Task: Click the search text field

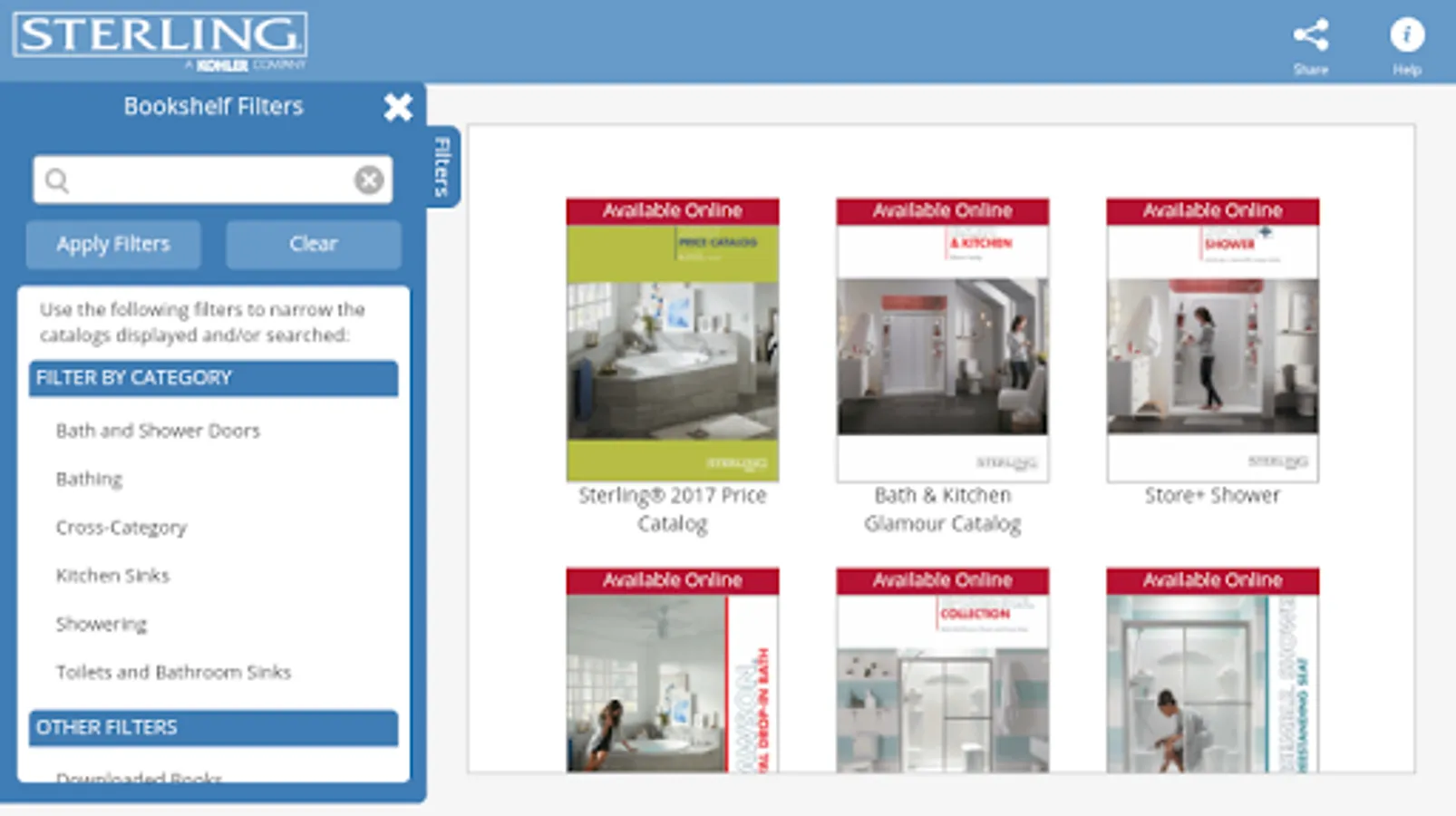Action: point(213,180)
